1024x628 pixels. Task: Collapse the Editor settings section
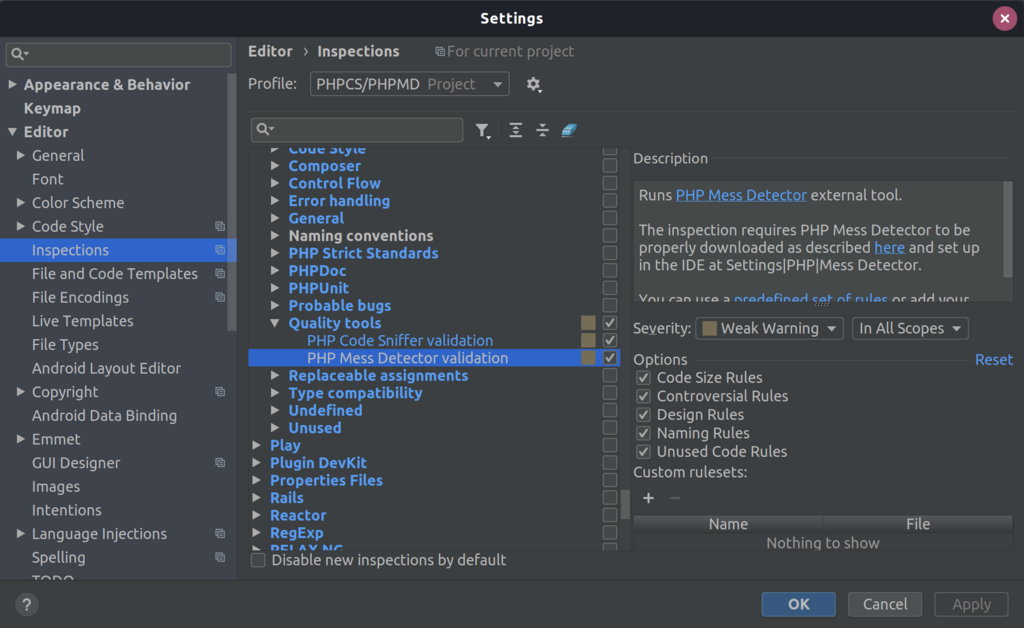pyautogui.click(x=12, y=132)
